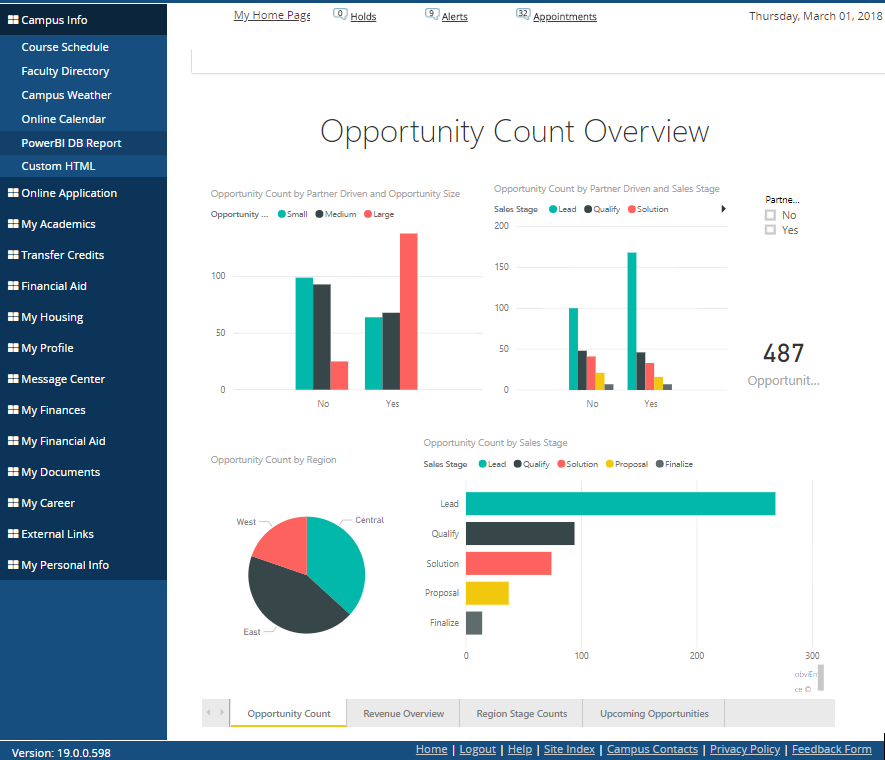
Task: Check the 'No' partner driven checkbox
Action: pyautogui.click(x=770, y=215)
